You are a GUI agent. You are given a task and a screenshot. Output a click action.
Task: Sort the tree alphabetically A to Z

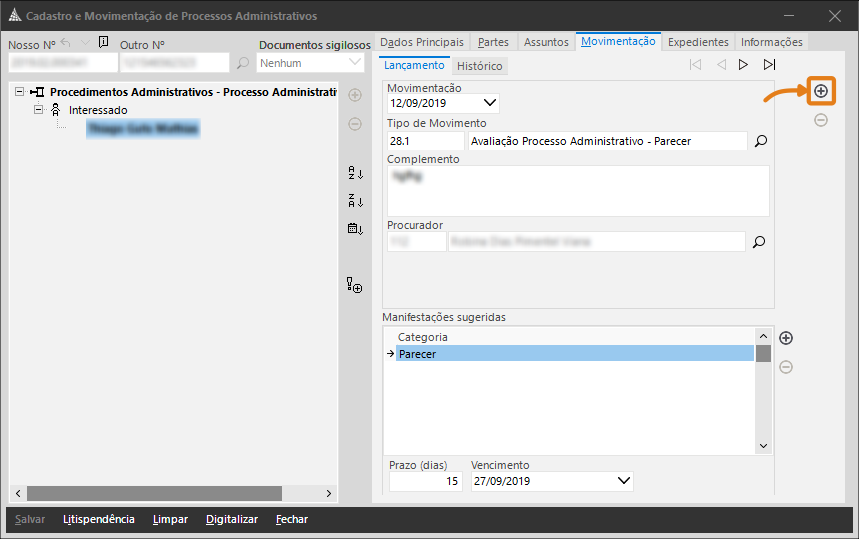click(354, 173)
